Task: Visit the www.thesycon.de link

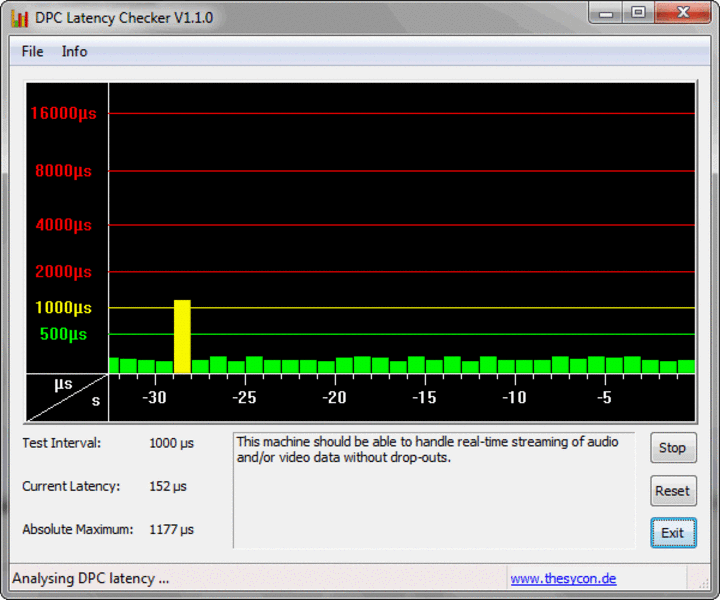Action: (x=563, y=578)
